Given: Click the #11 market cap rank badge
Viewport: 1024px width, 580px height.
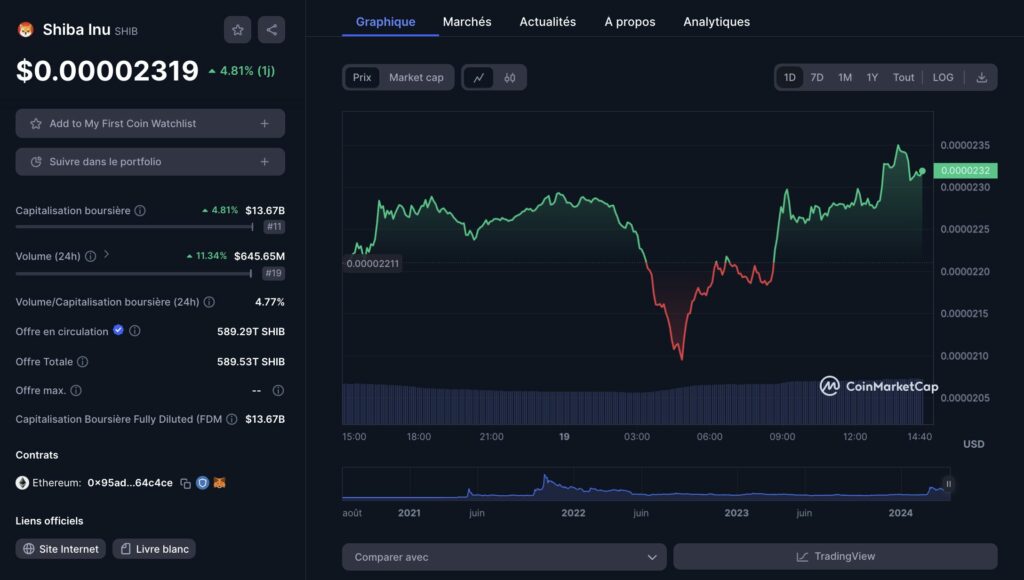Looking at the screenshot, I should pyautogui.click(x=274, y=227).
